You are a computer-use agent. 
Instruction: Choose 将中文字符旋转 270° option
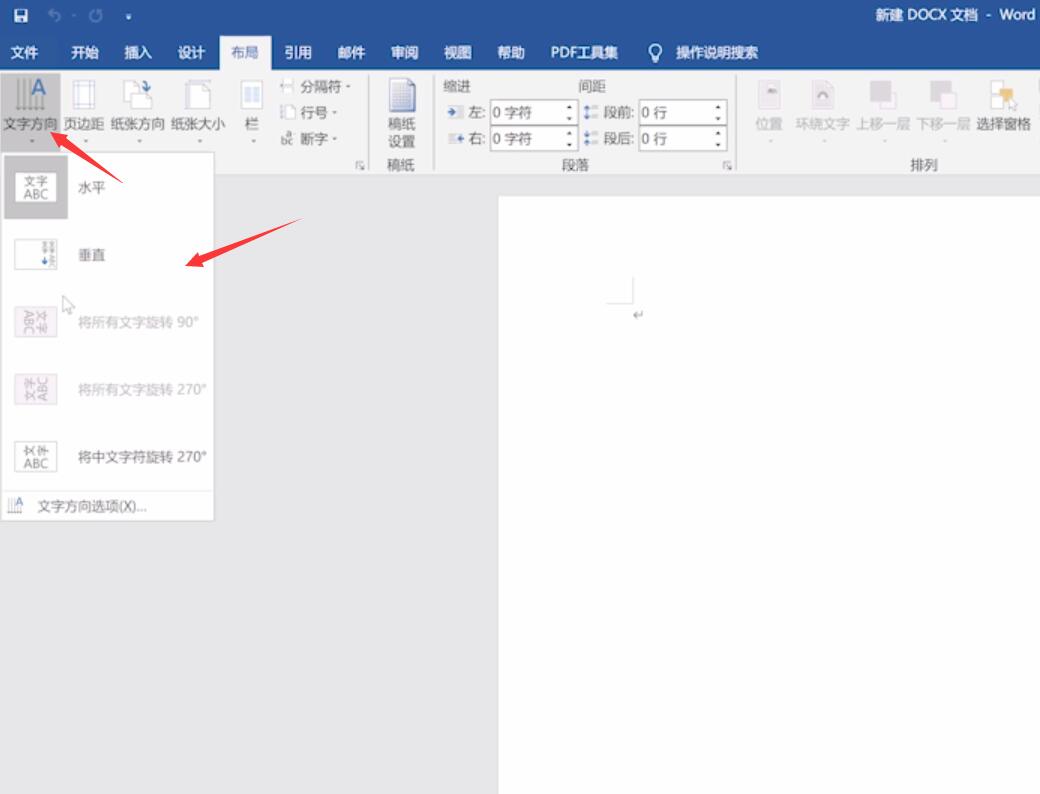tap(108, 457)
